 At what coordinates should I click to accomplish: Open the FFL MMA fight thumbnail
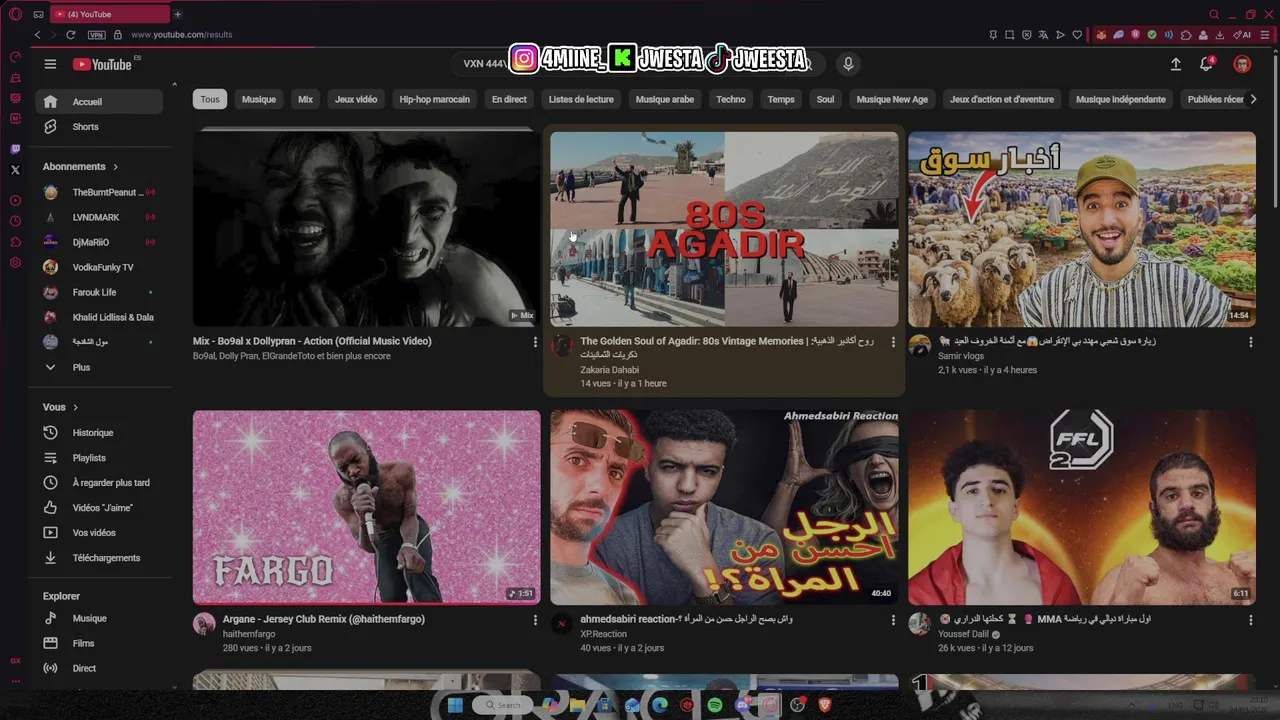click(x=1081, y=507)
